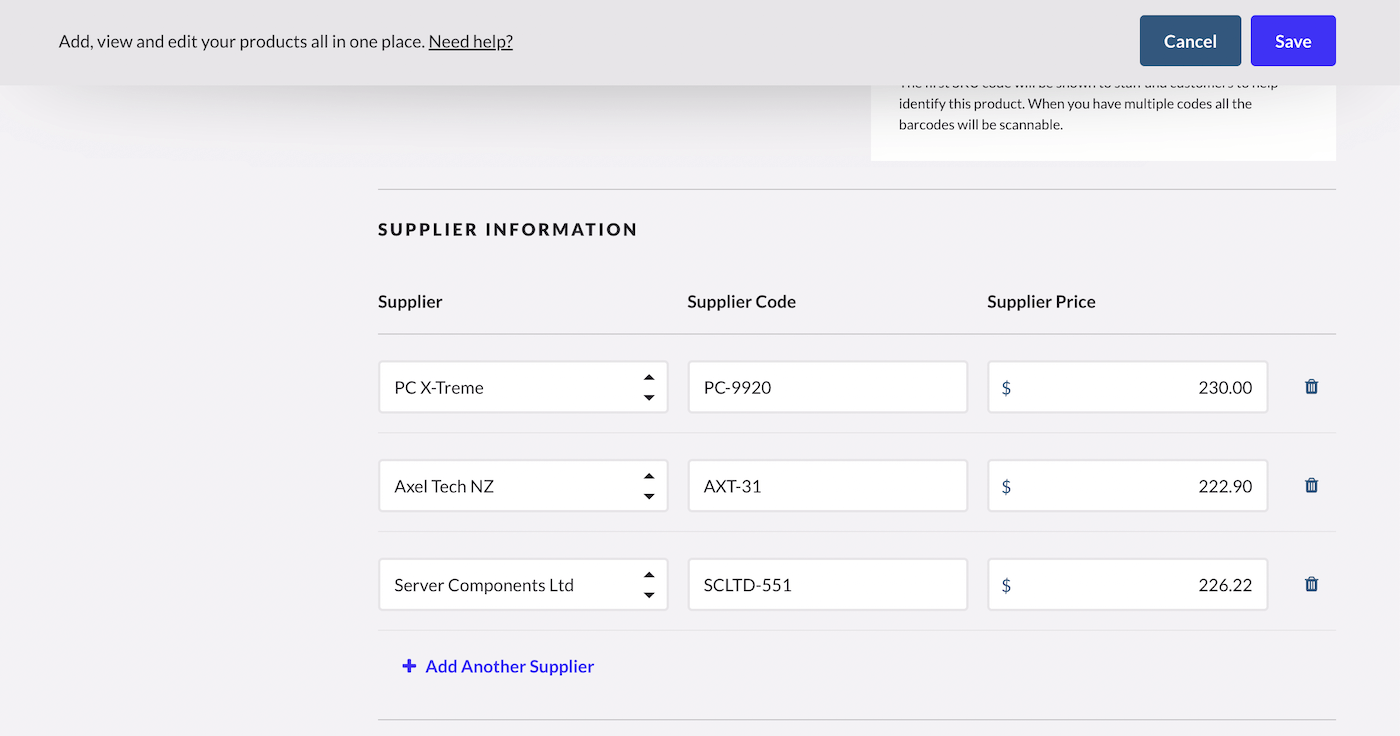Delete the Server Components Ltd supplier row
This screenshot has width=1400, height=736.
1311,584
